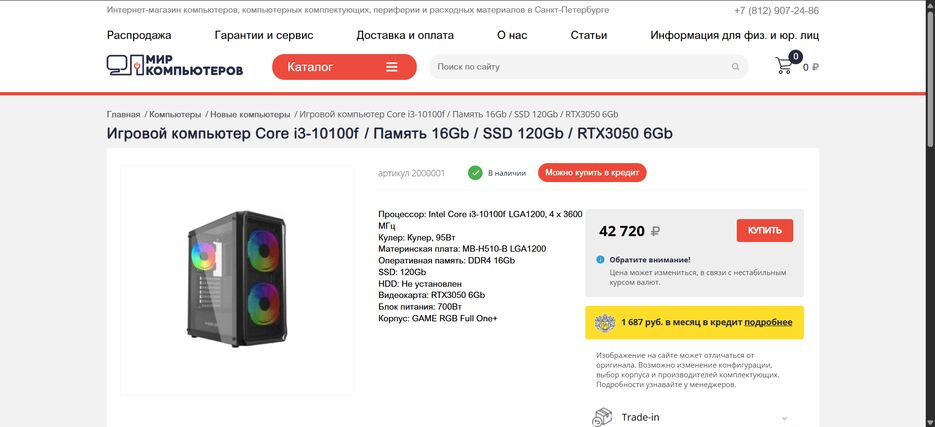Navigate to the Статьи section
Screen dimensions: 935x427
click(588, 35)
